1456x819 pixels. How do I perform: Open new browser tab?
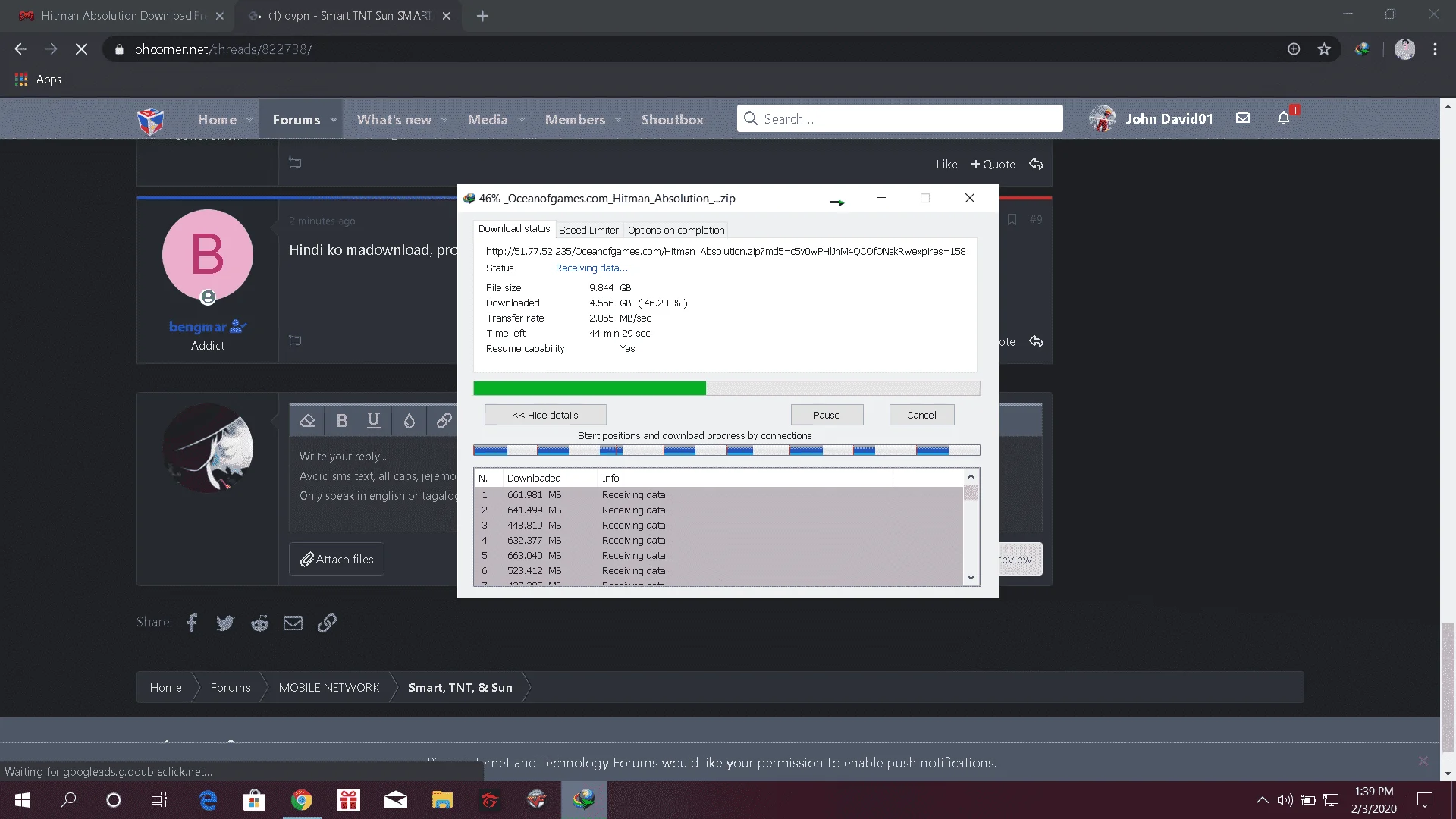click(482, 16)
